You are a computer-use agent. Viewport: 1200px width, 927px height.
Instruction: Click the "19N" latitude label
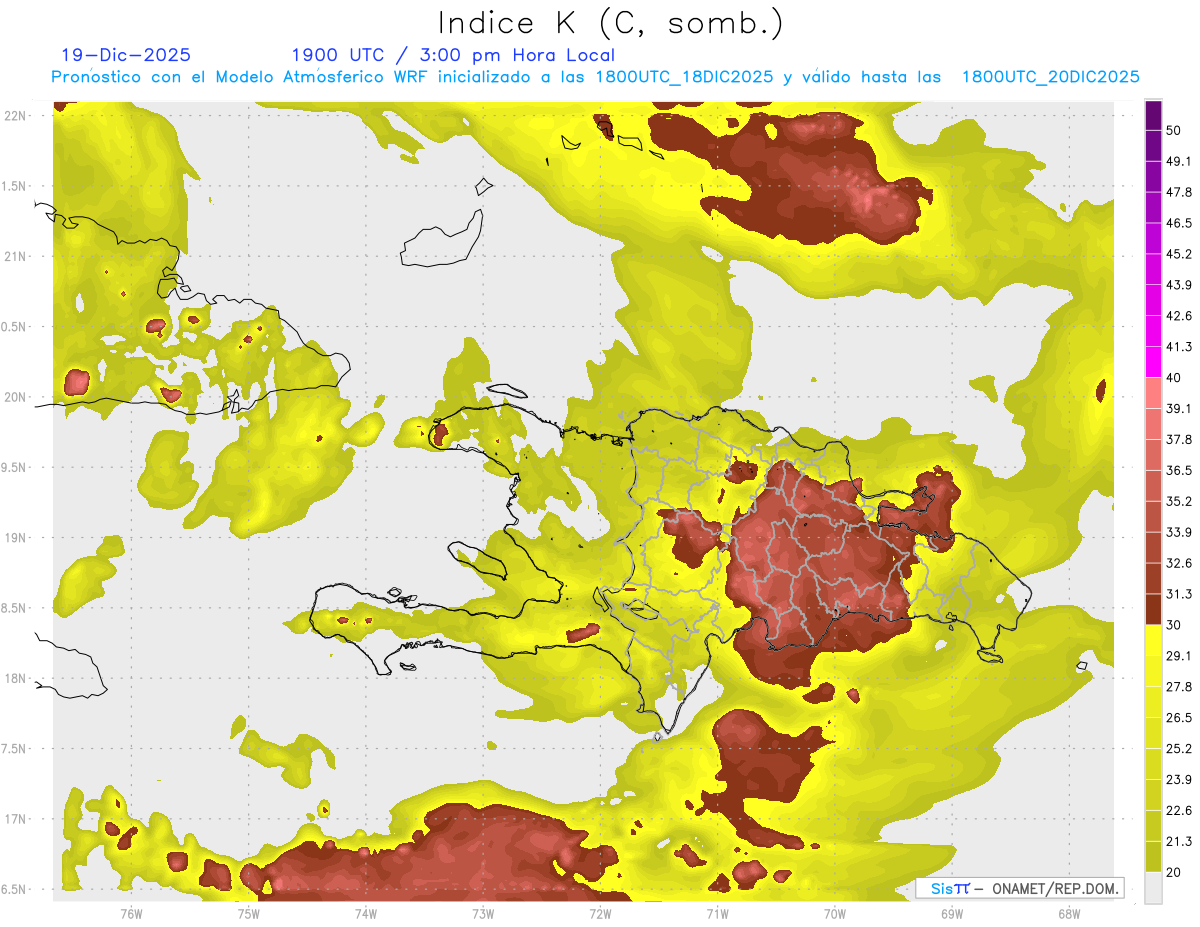click(15, 537)
